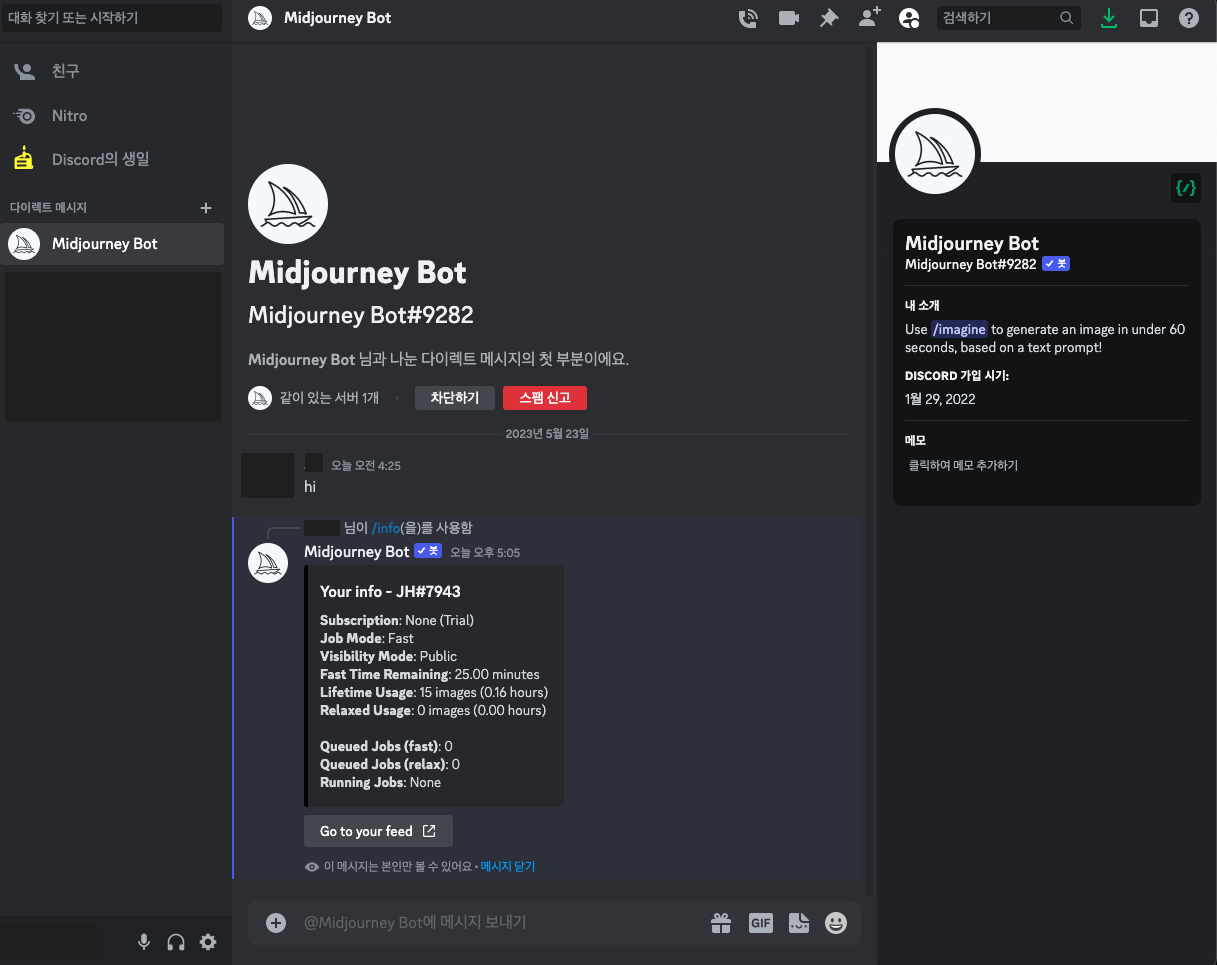This screenshot has height=965, width=1217.
Task: Click verified bot badge in the profile panel
Action: [x=1056, y=264]
